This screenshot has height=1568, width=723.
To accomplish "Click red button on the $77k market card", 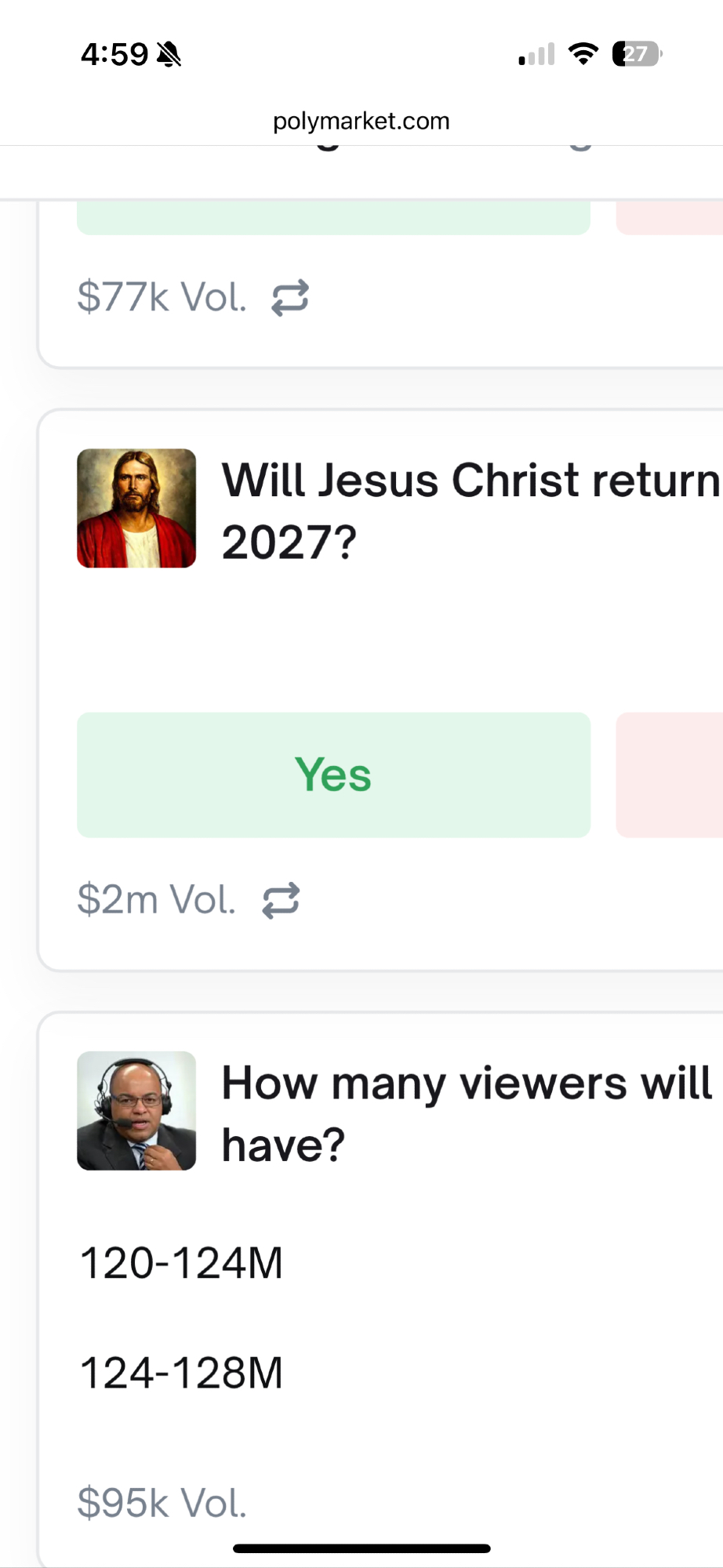I will [670, 218].
